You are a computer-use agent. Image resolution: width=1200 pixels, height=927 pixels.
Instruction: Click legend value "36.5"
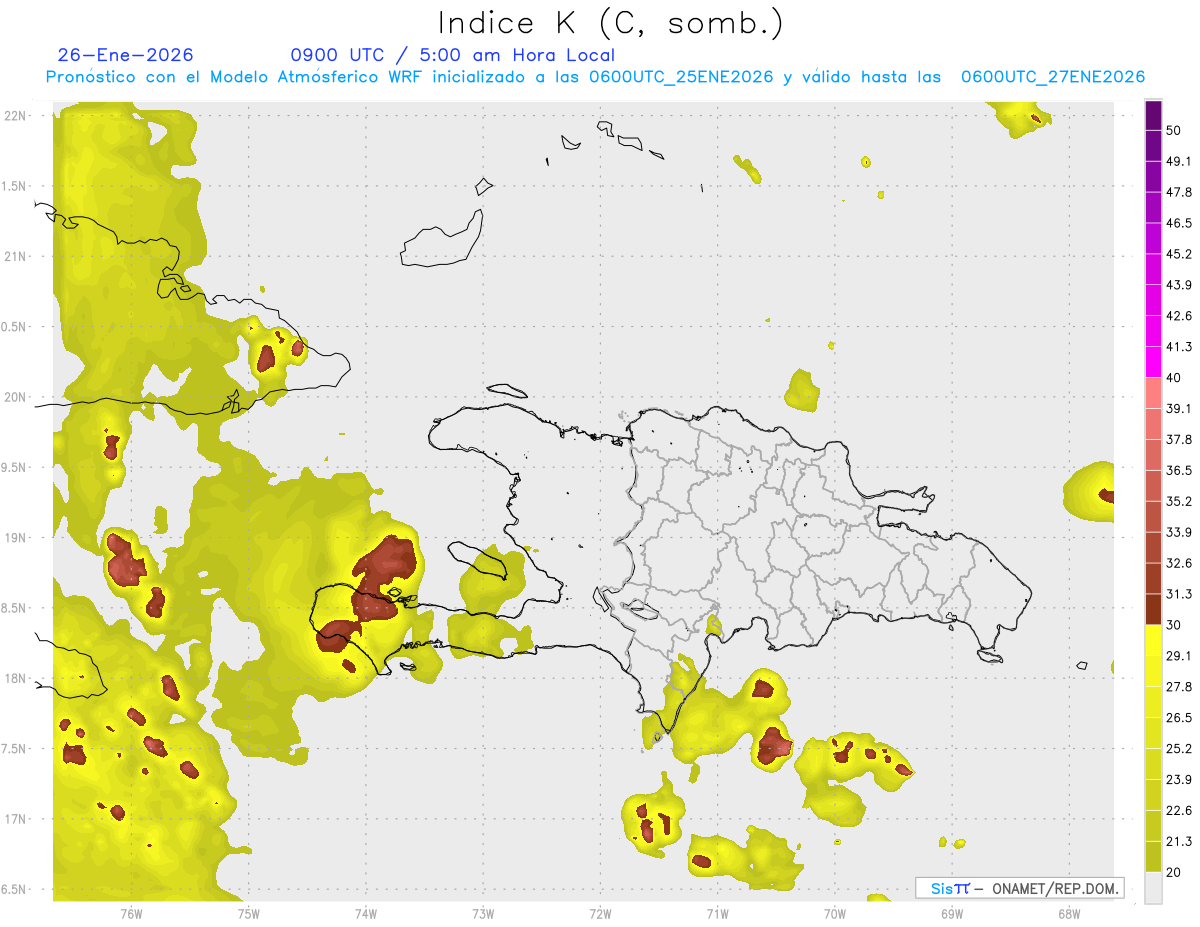click(1179, 470)
